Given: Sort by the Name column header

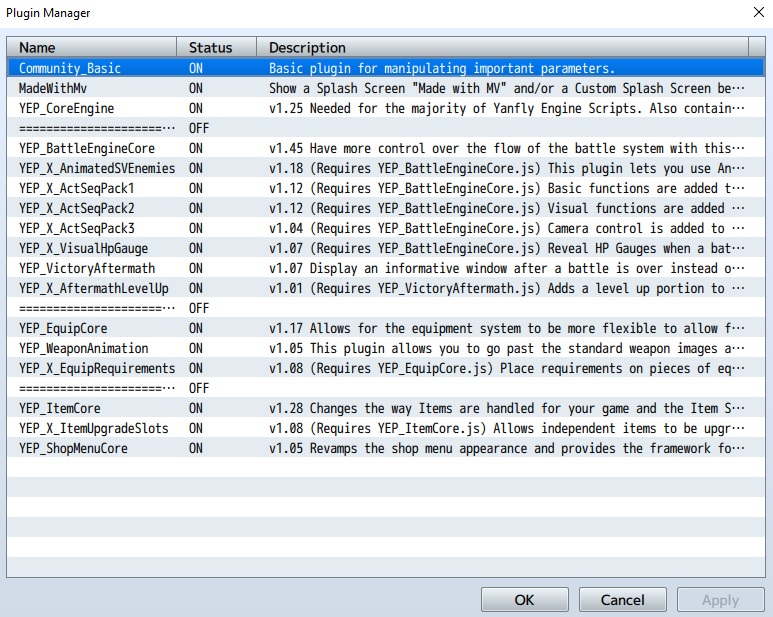Looking at the screenshot, I should point(92,47).
